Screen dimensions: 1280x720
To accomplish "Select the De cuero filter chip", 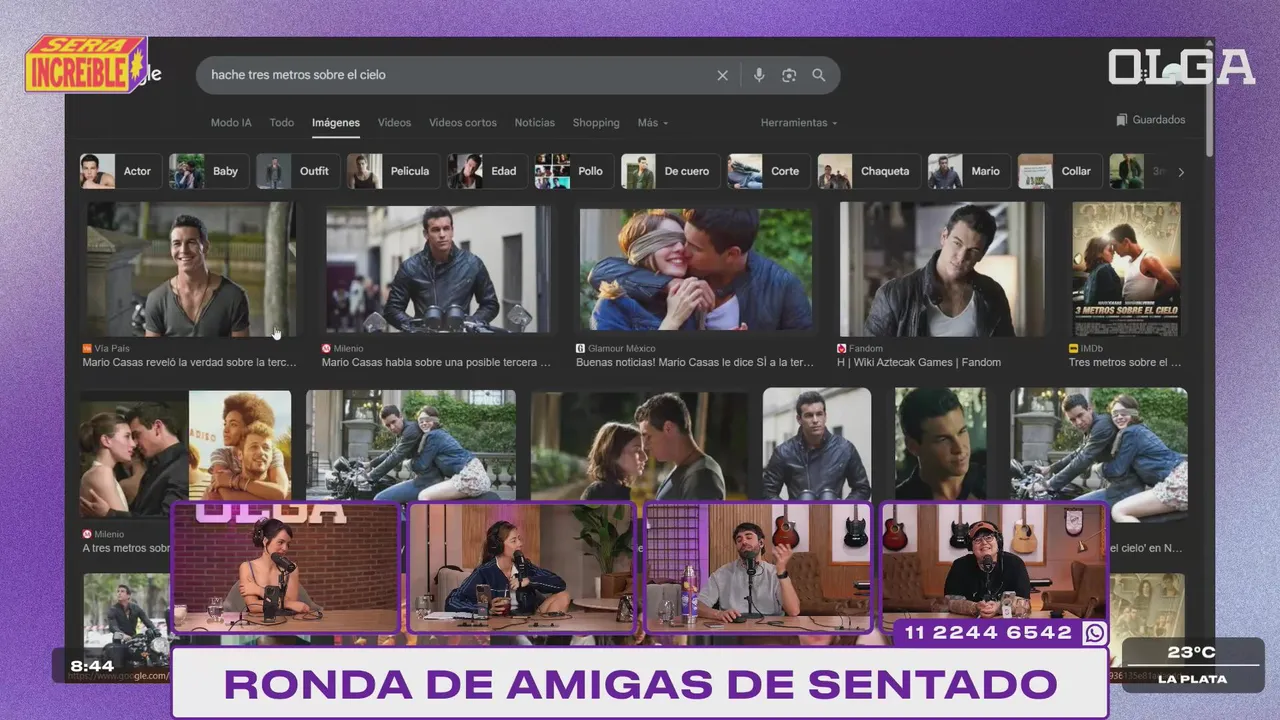I will (x=669, y=171).
